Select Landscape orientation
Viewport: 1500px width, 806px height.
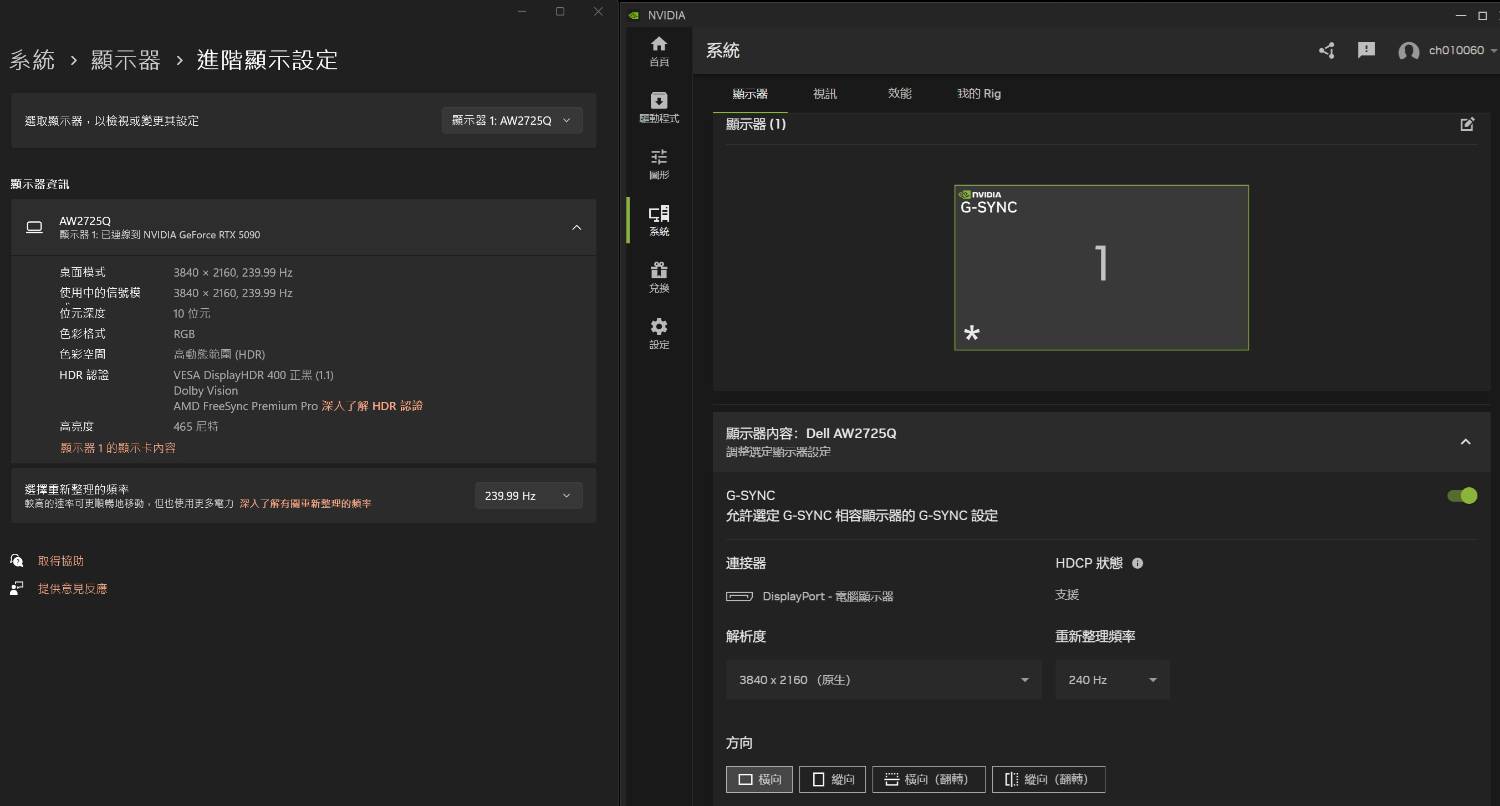point(759,779)
